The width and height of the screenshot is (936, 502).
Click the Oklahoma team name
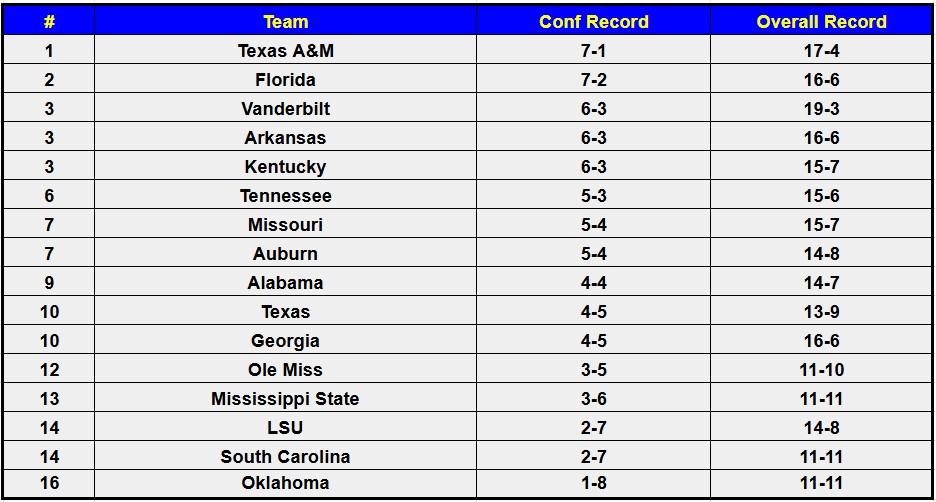point(285,484)
